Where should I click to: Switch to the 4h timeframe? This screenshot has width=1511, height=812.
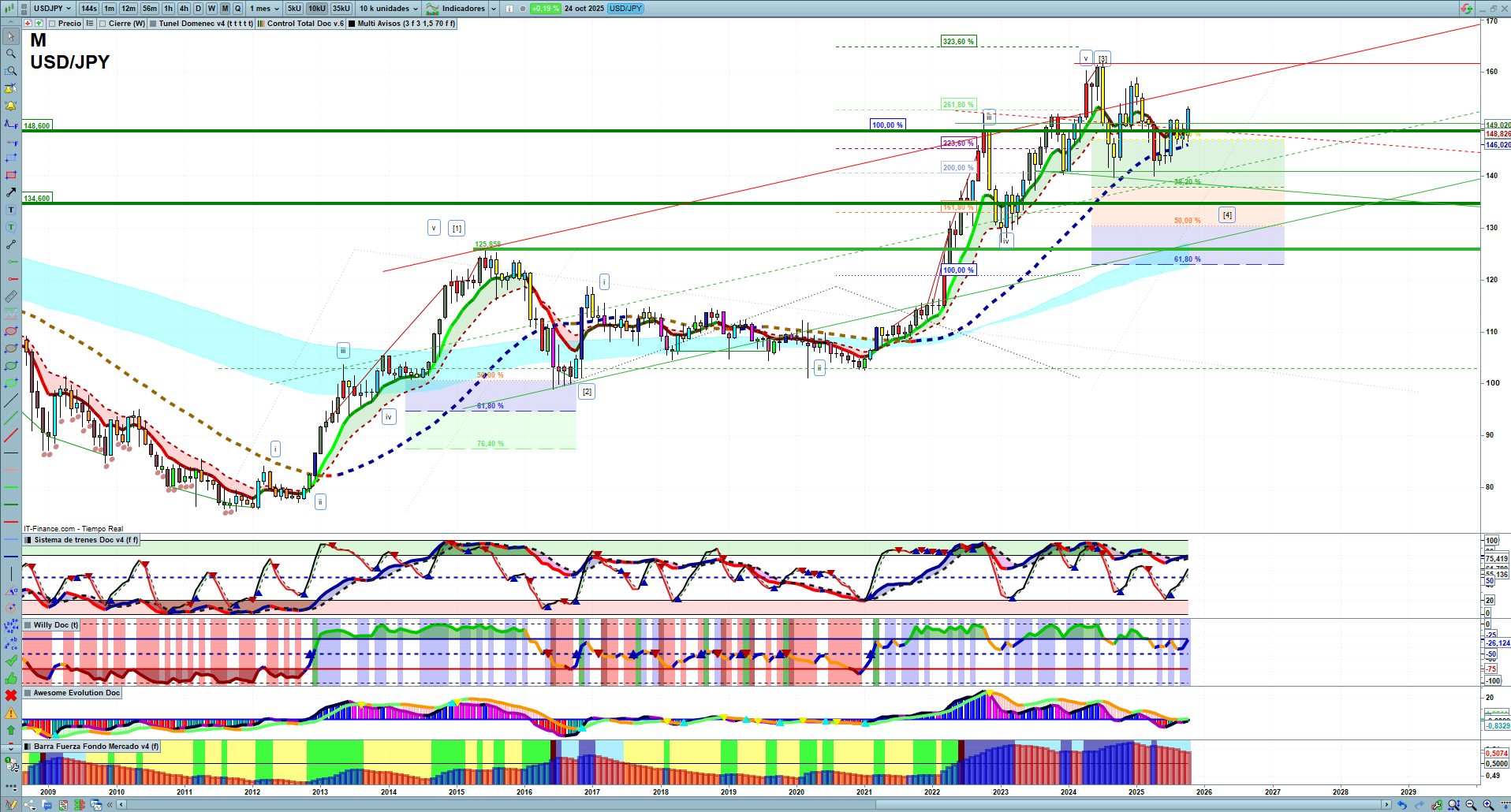click(184, 9)
